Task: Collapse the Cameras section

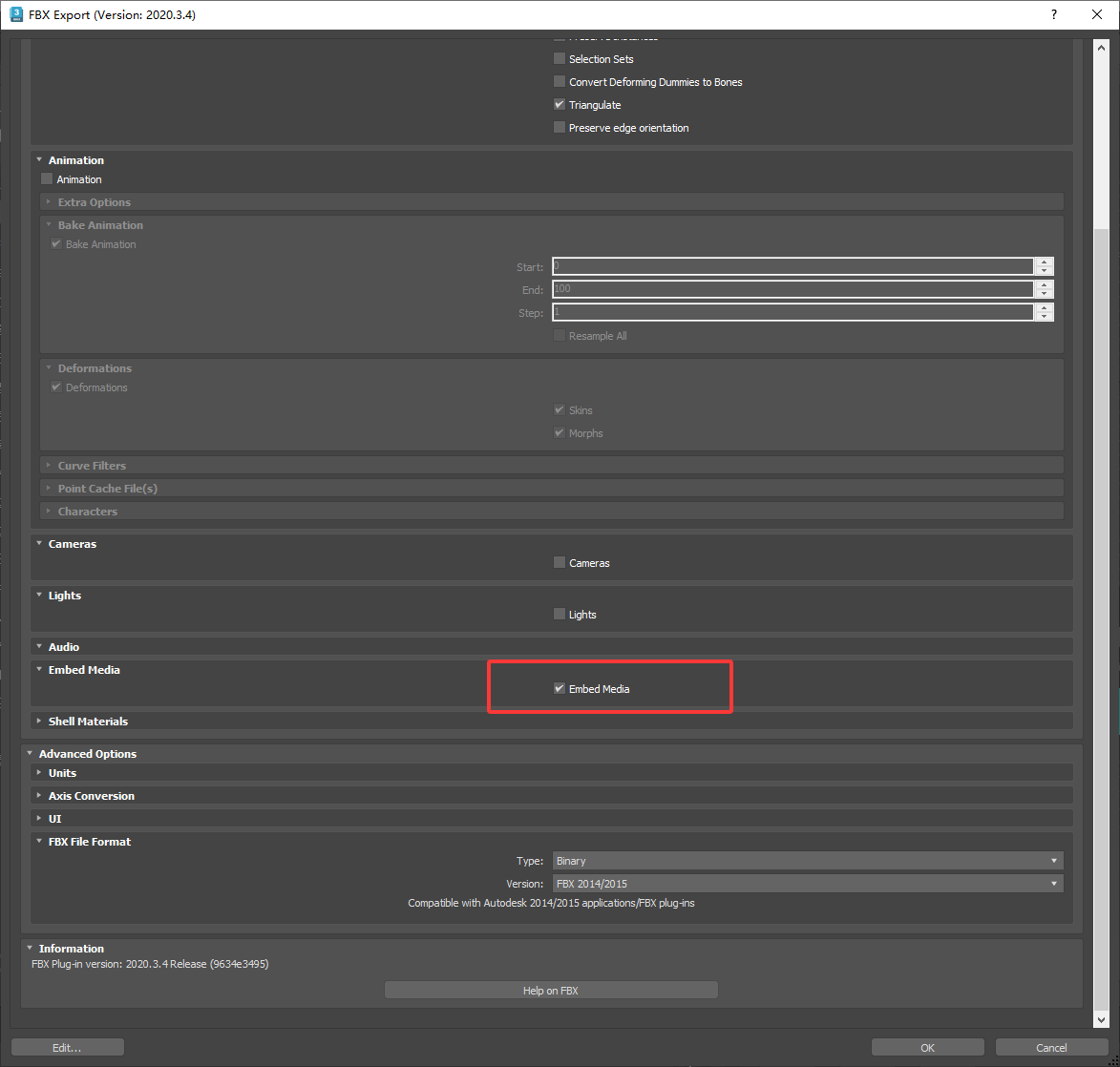Action: (x=39, y=543)
